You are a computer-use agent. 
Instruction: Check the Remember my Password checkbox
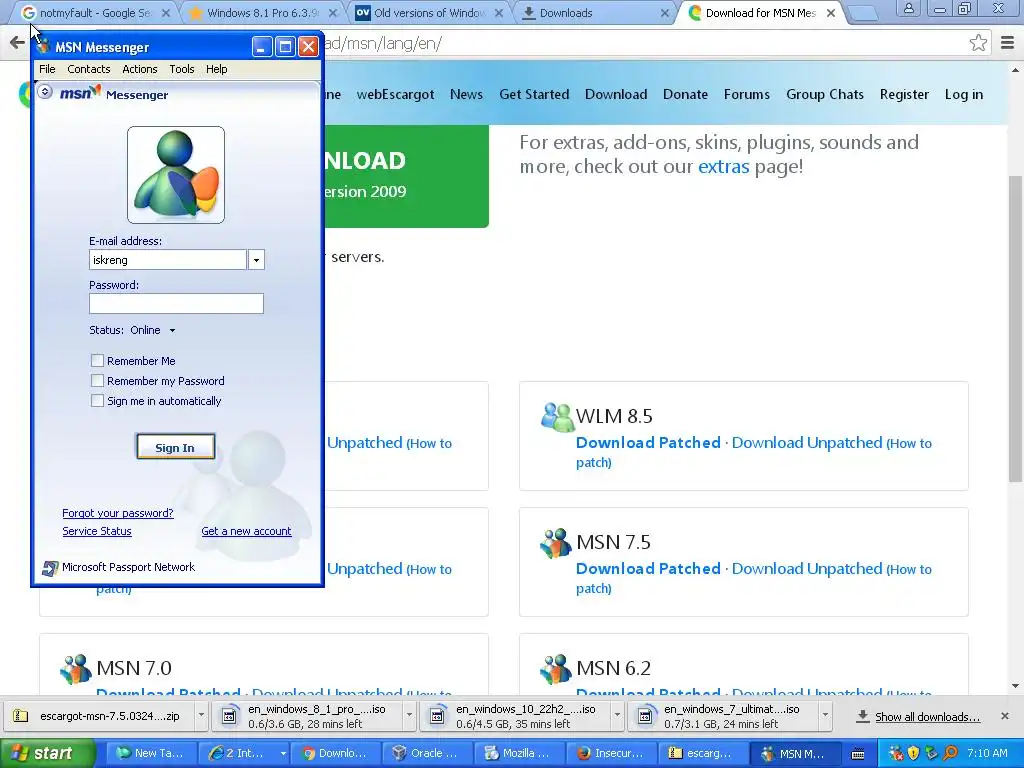tap(97, 381)
